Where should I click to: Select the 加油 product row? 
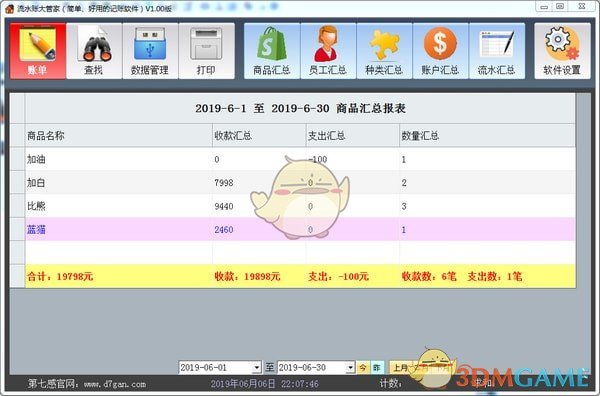tap(300, 159)
